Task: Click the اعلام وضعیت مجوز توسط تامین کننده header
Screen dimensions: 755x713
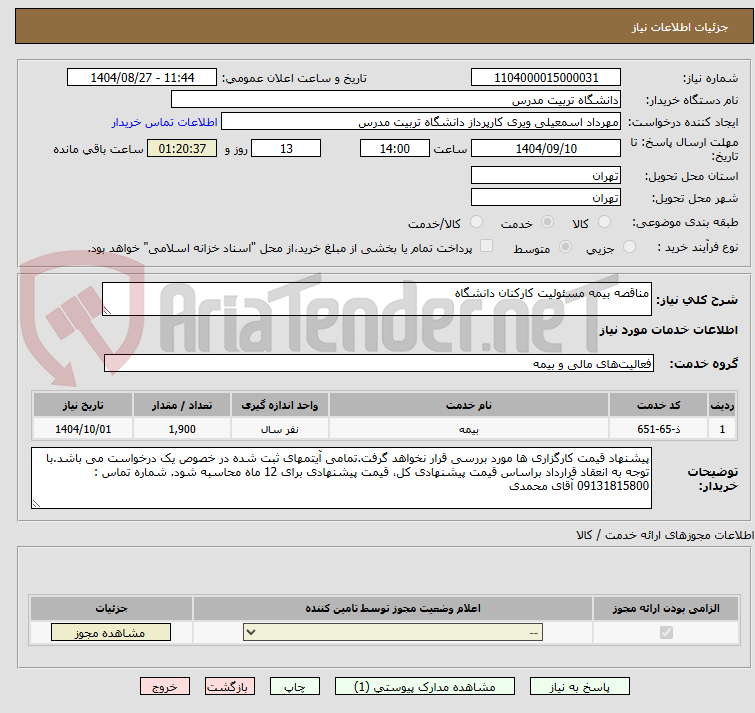Action: click(393, 609)
